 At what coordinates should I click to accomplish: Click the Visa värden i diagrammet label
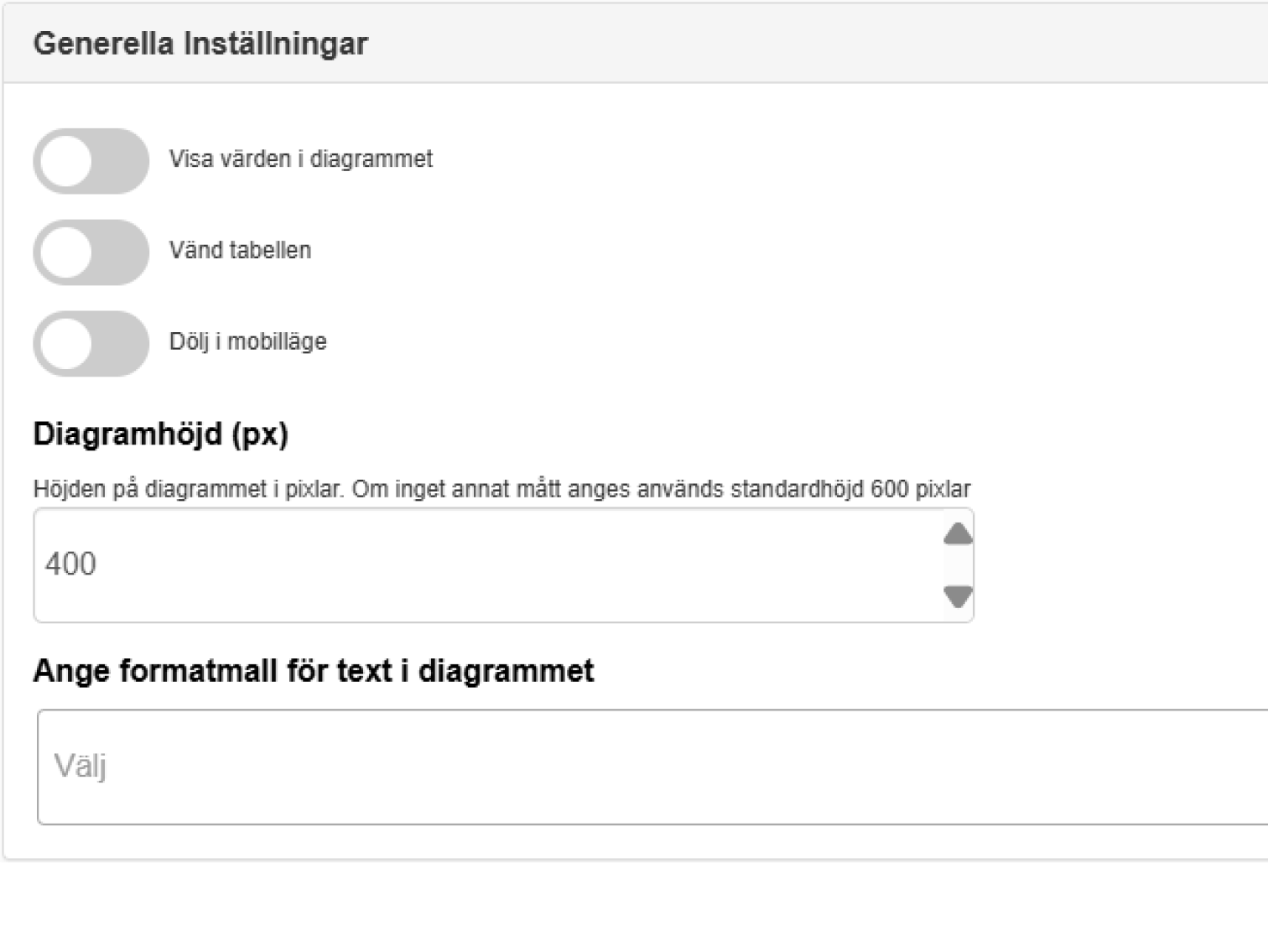300,159
